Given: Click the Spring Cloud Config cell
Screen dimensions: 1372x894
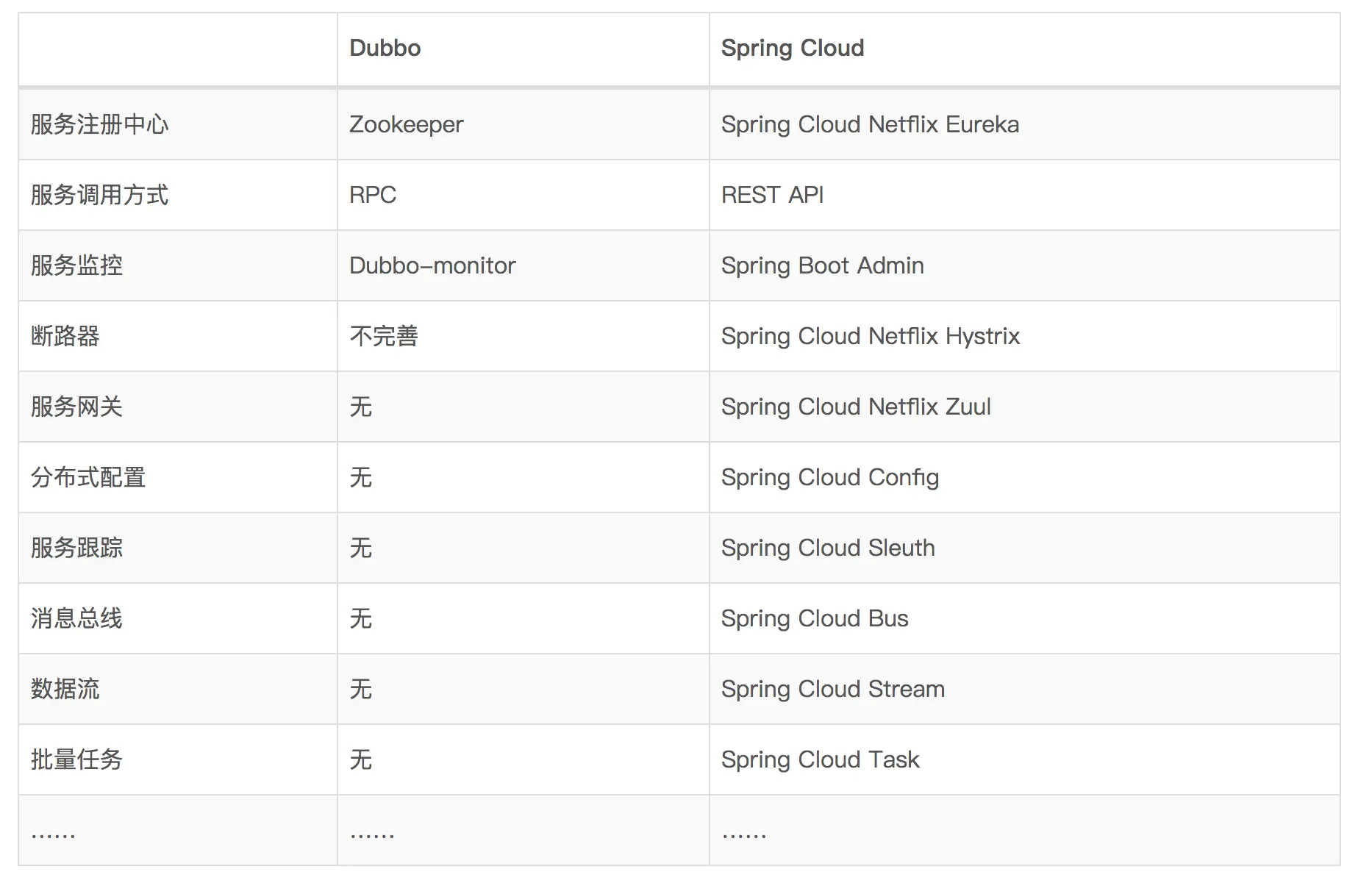Looking at the screenshot, I should 829,477.
